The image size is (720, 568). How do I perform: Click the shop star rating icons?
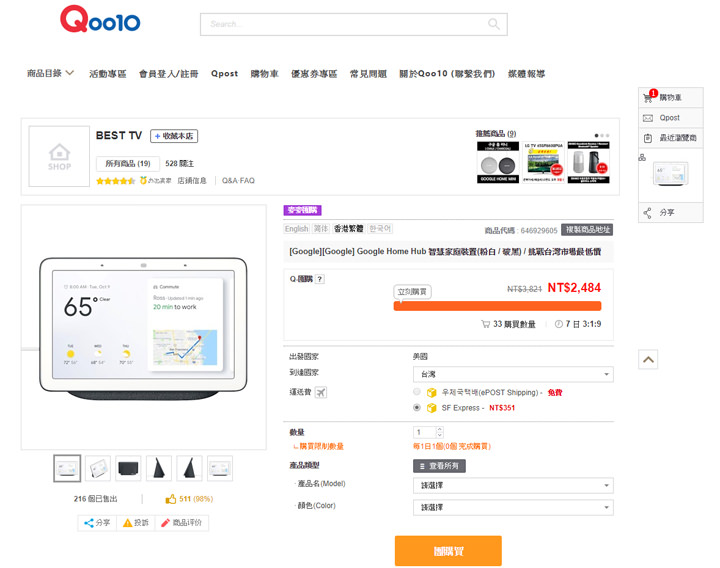[115, 181]
